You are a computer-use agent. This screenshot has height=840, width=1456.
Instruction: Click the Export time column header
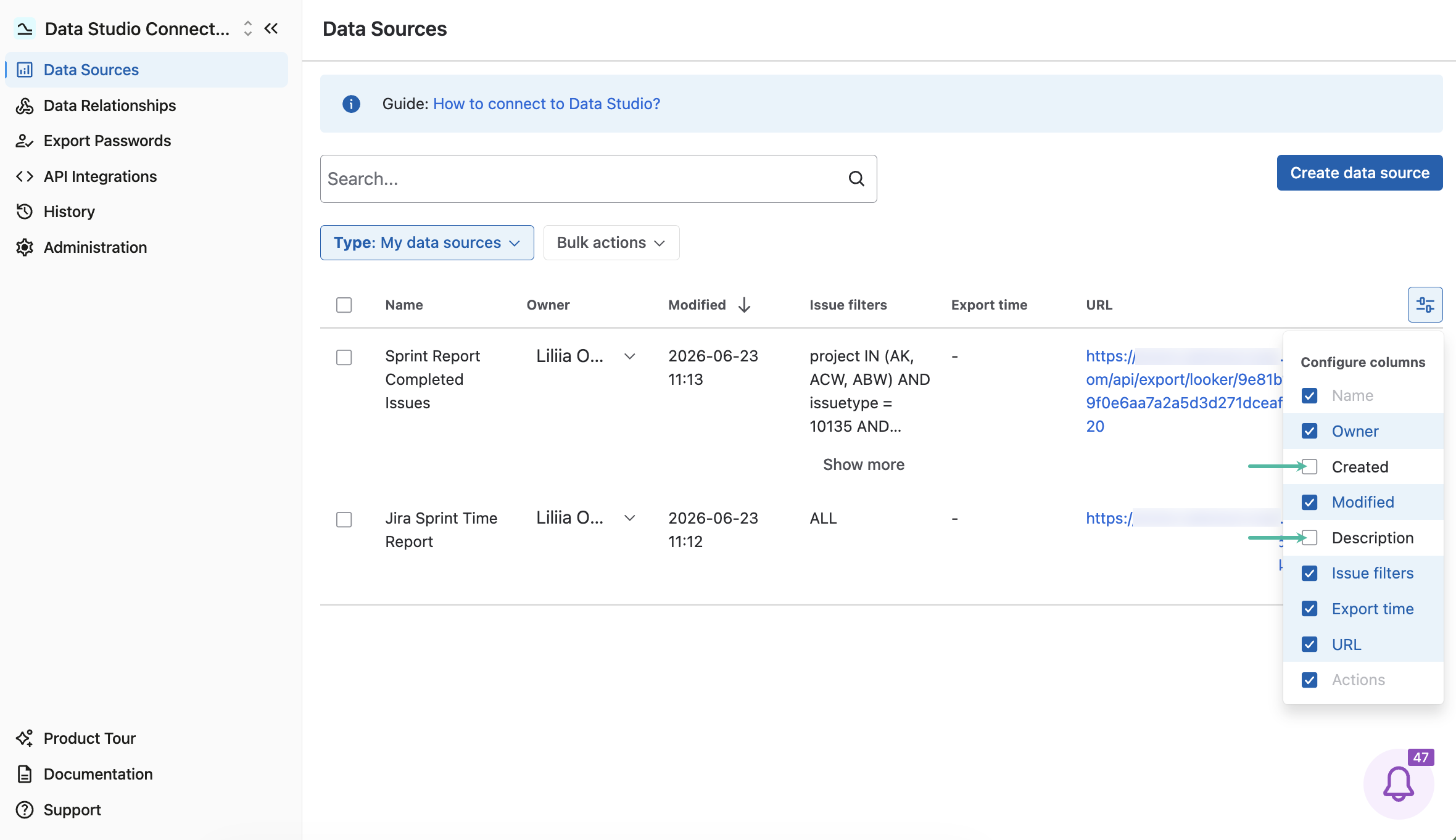(989, 305)
